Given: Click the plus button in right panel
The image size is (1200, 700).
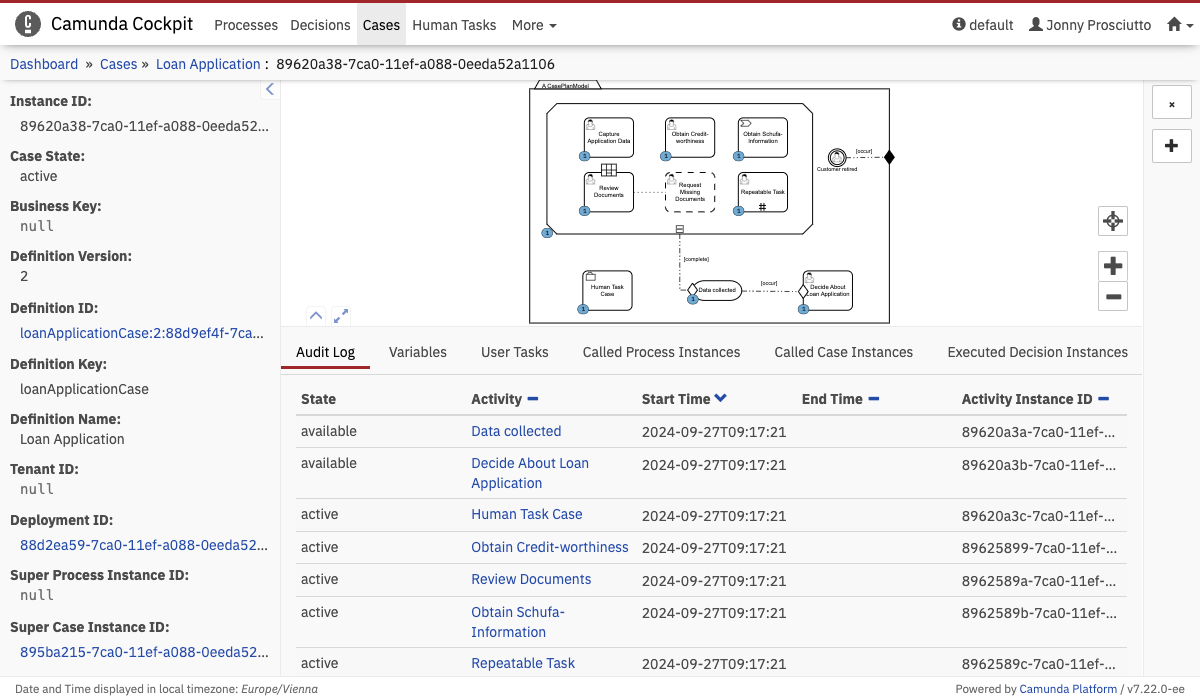Looking at the screenshot, I should pos(1171,145).
